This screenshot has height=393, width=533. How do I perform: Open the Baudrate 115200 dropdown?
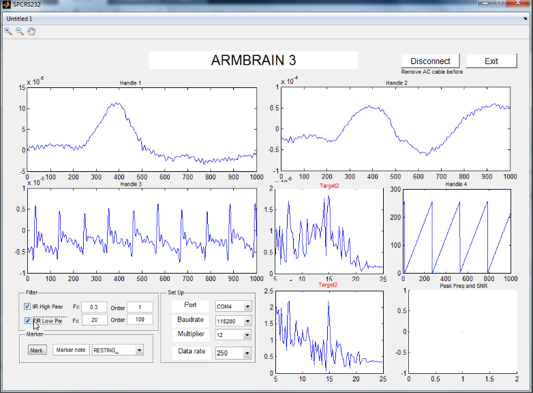coord(247,321)
